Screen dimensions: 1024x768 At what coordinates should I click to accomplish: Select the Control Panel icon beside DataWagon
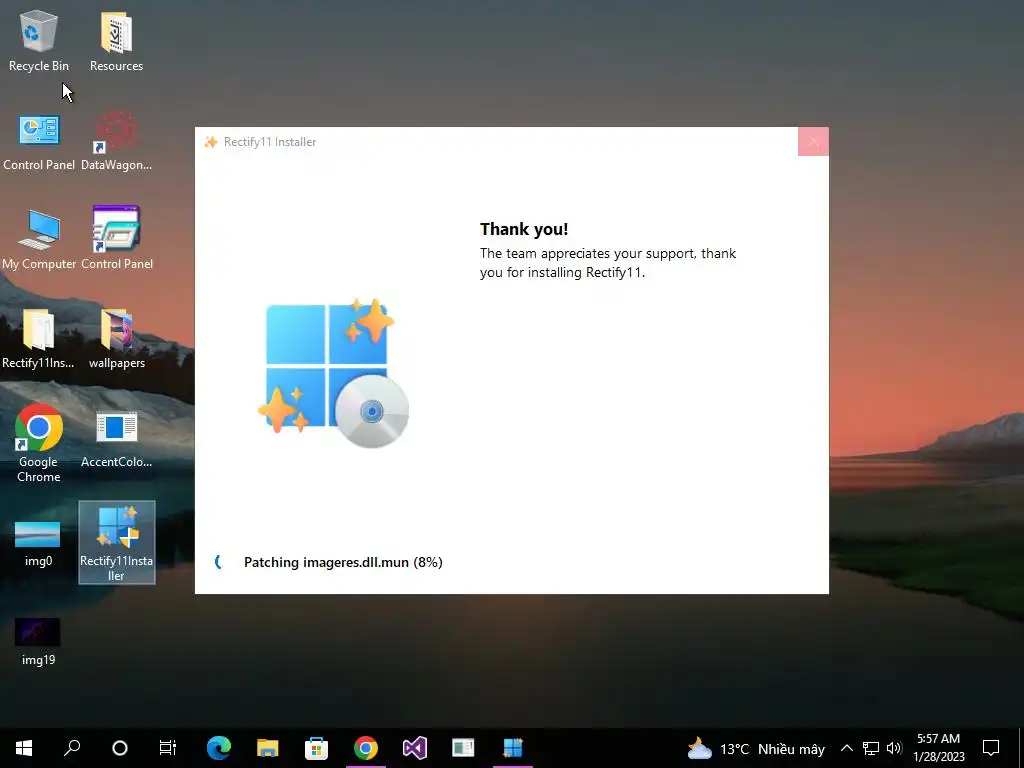click(39, 141)
